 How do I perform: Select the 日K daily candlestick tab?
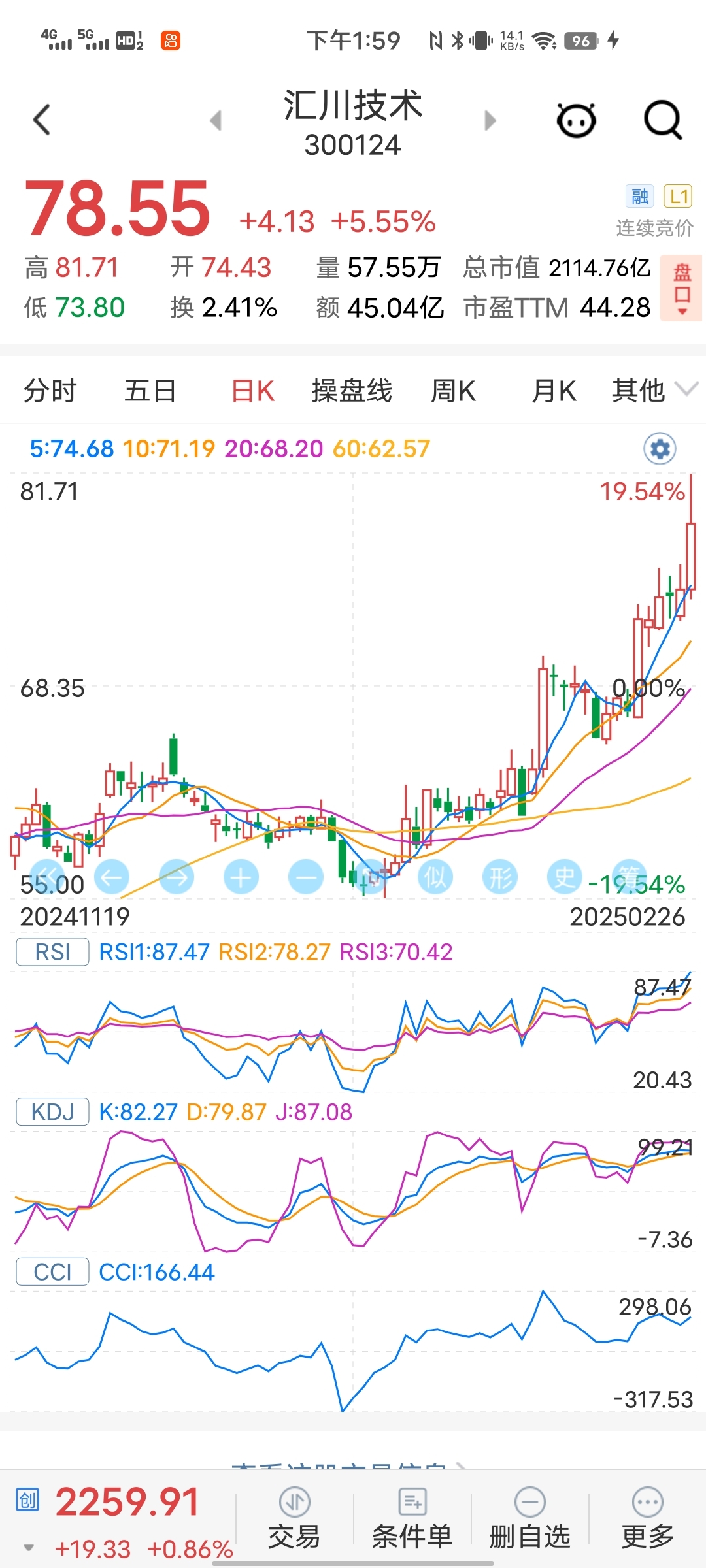(x=253, y=391)
